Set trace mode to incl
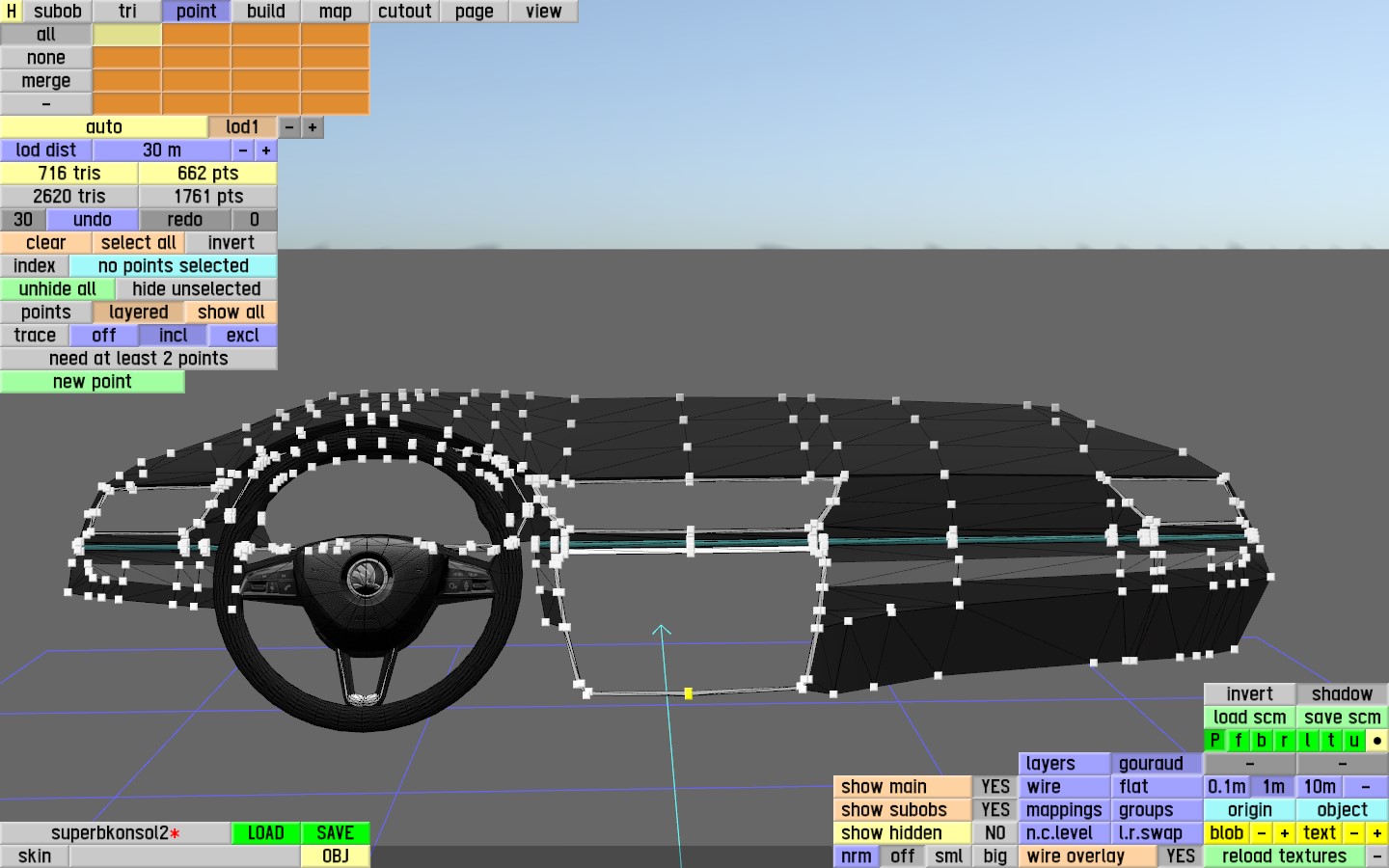 [174, 336]
